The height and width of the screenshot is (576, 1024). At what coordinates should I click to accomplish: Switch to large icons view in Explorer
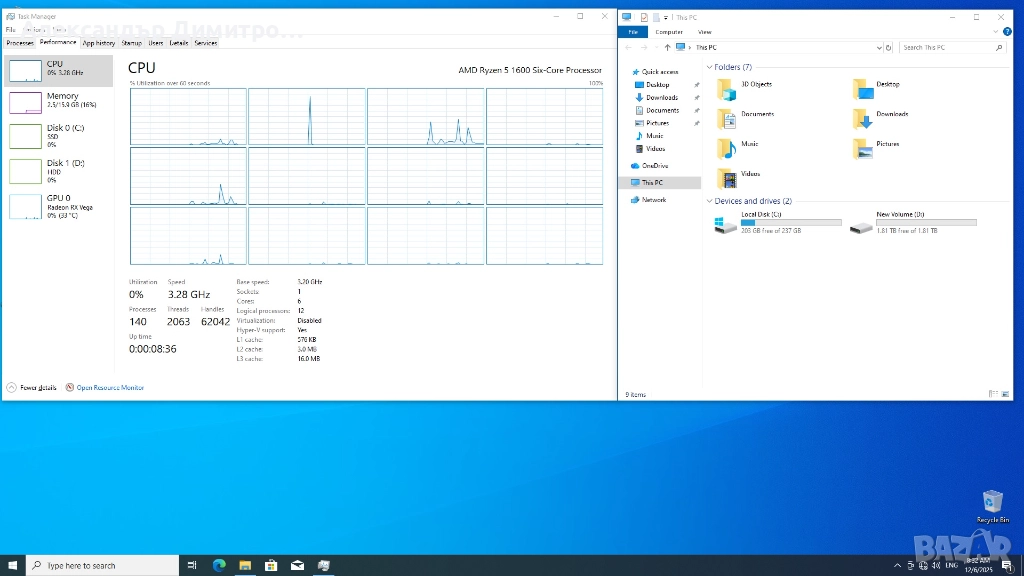1006,394
